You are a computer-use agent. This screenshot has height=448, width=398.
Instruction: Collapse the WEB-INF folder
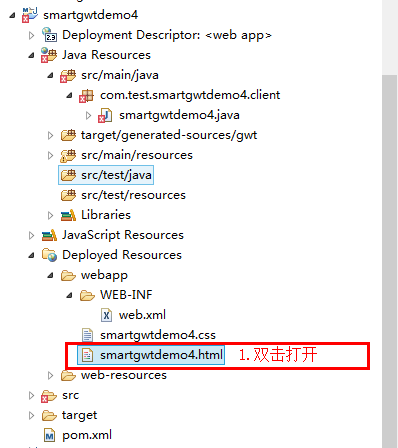click(x=69, y=295)
